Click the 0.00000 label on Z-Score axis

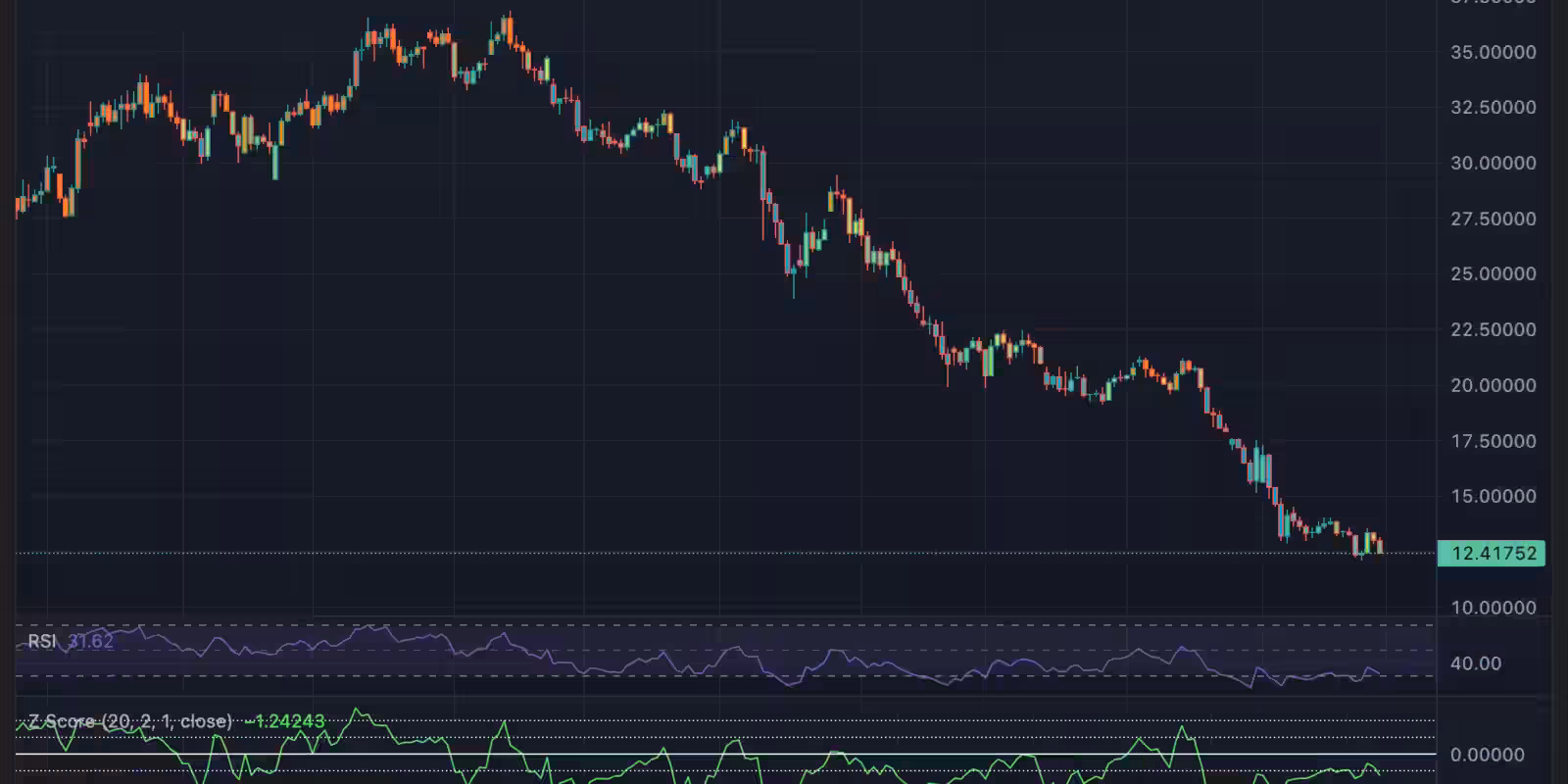pos(1487,755)
